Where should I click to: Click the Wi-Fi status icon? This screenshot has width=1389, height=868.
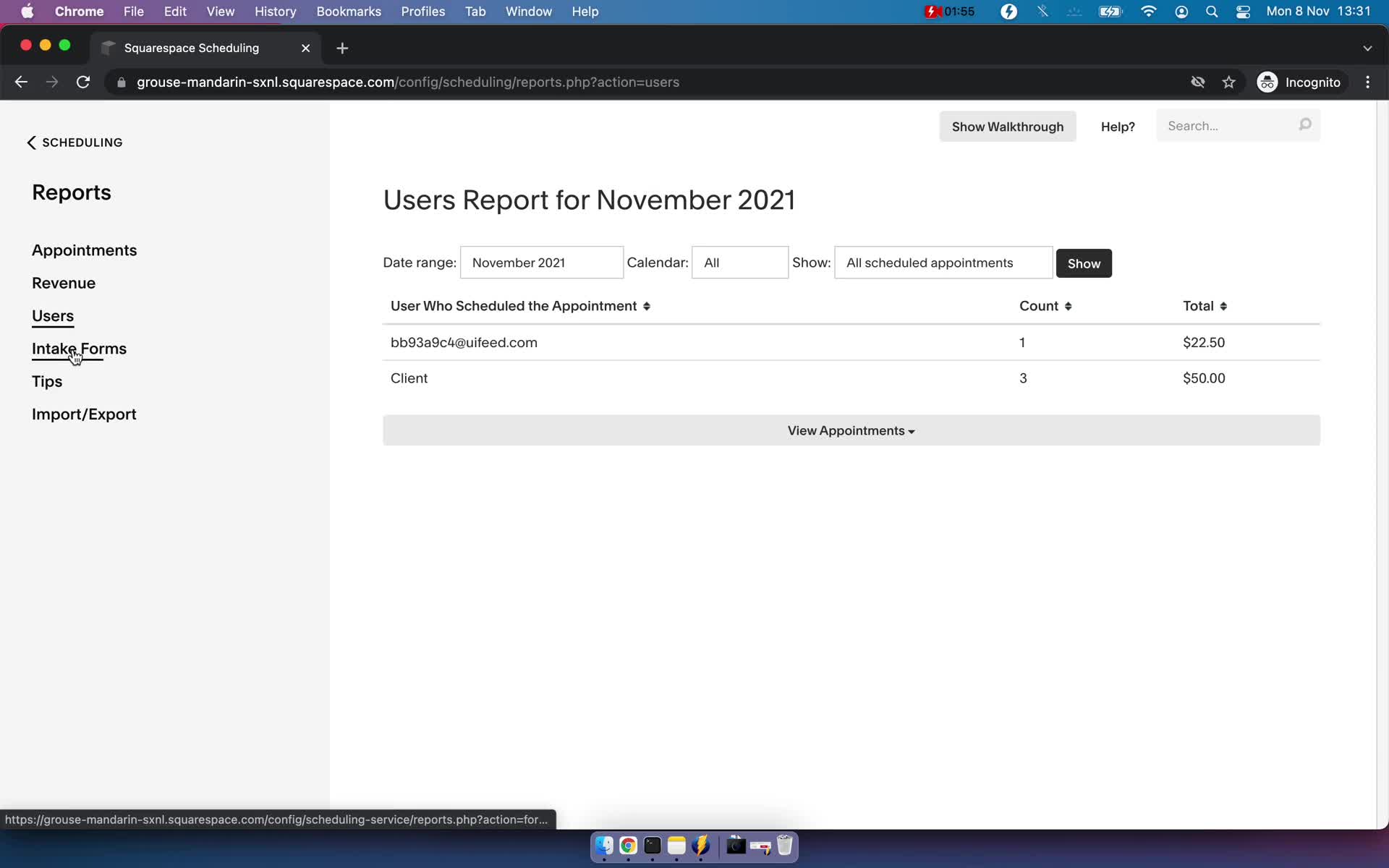pos(1148,12)
